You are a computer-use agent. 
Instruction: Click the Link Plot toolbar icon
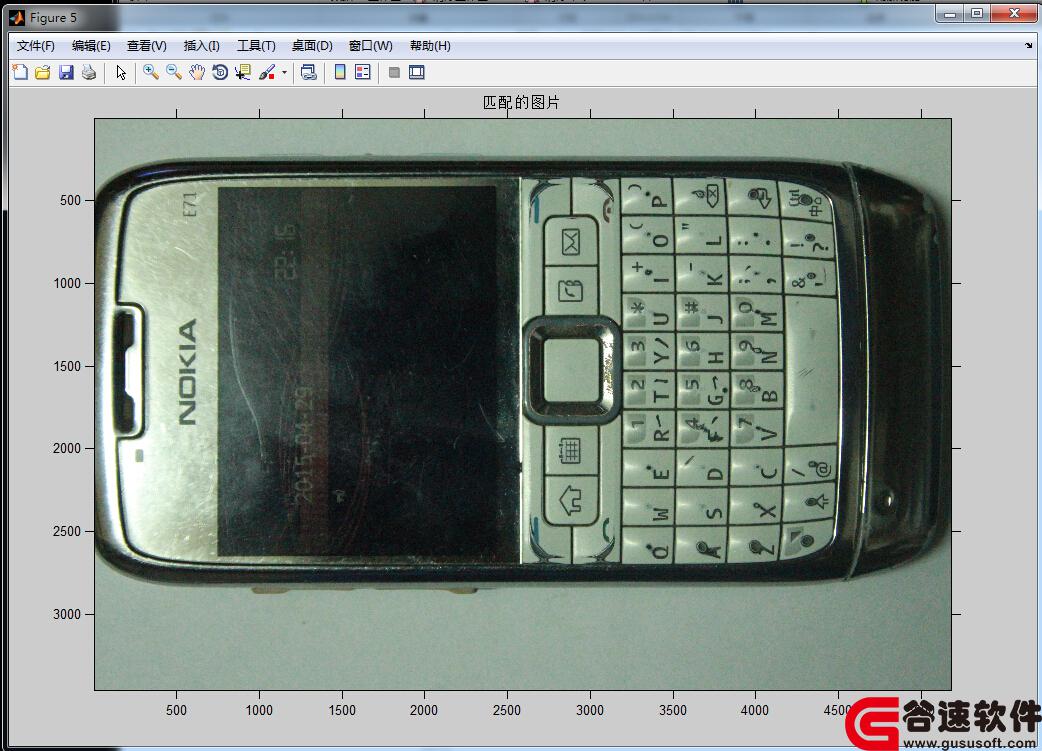(x=308, y=72)
